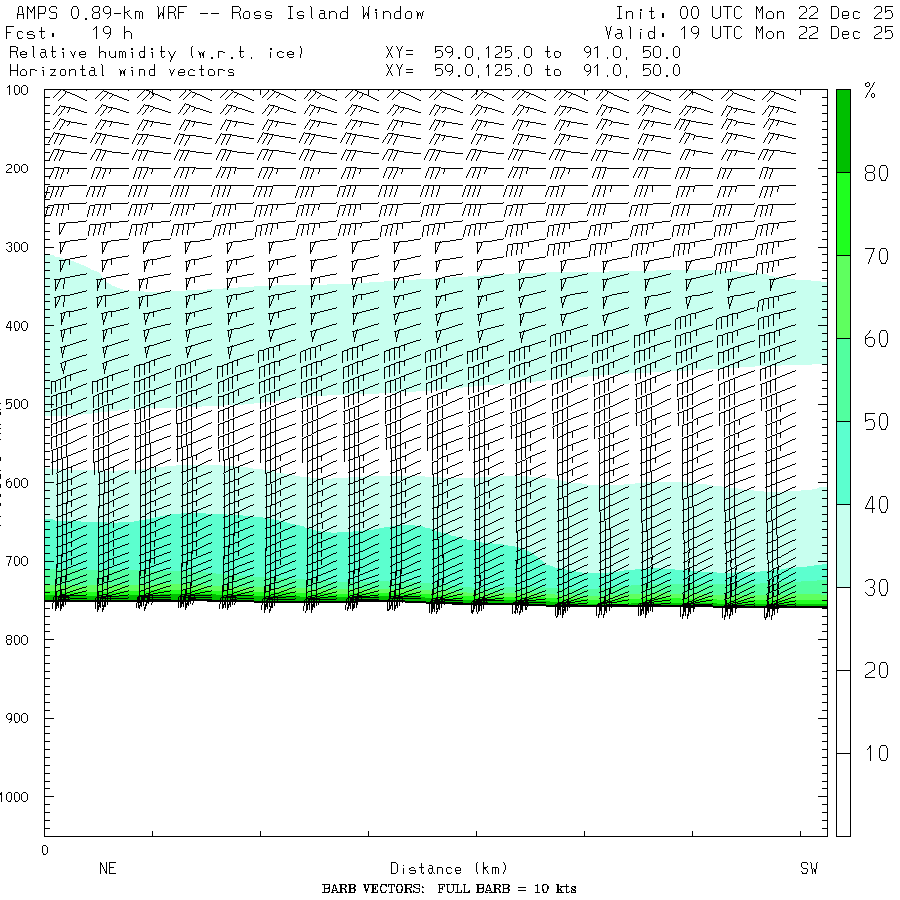Click the colorbar label 40
This screenshot has height=900, width=900.
pos(876,505)
